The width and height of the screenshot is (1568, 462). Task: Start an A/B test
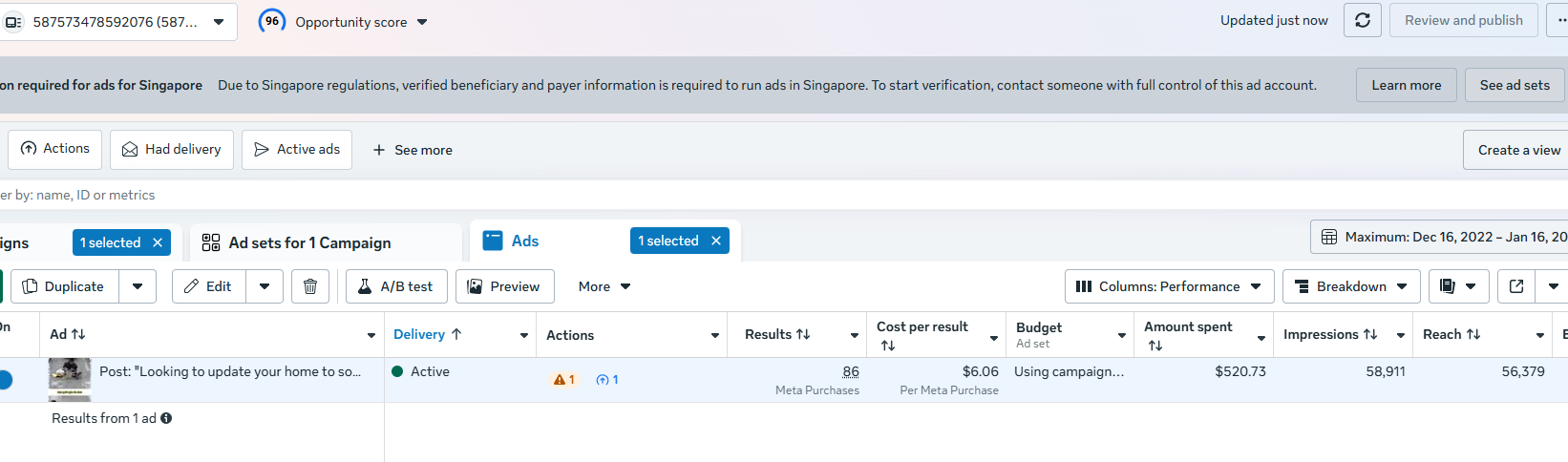click(396, 286)
